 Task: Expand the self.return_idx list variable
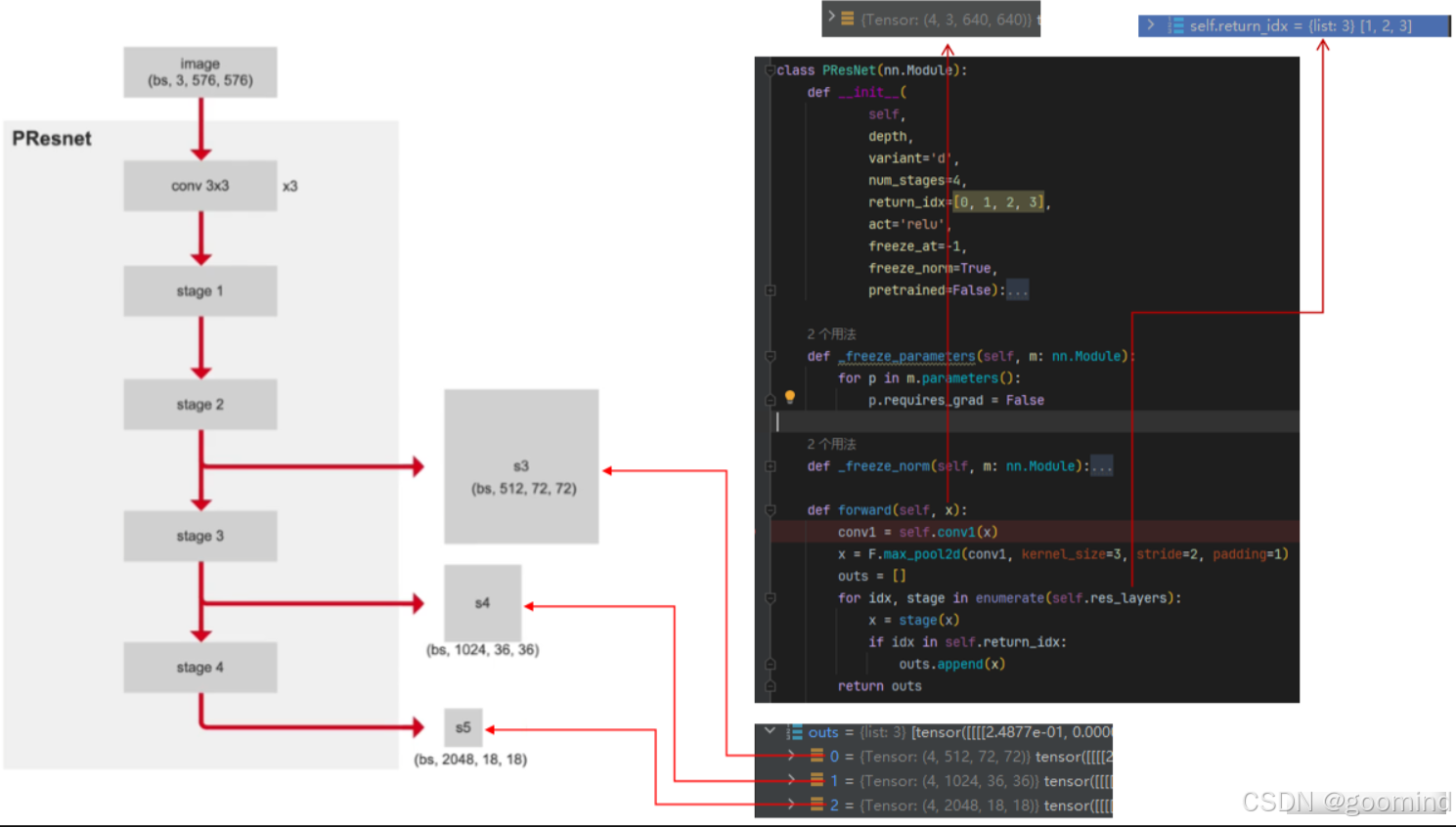tap(1151, 25)
